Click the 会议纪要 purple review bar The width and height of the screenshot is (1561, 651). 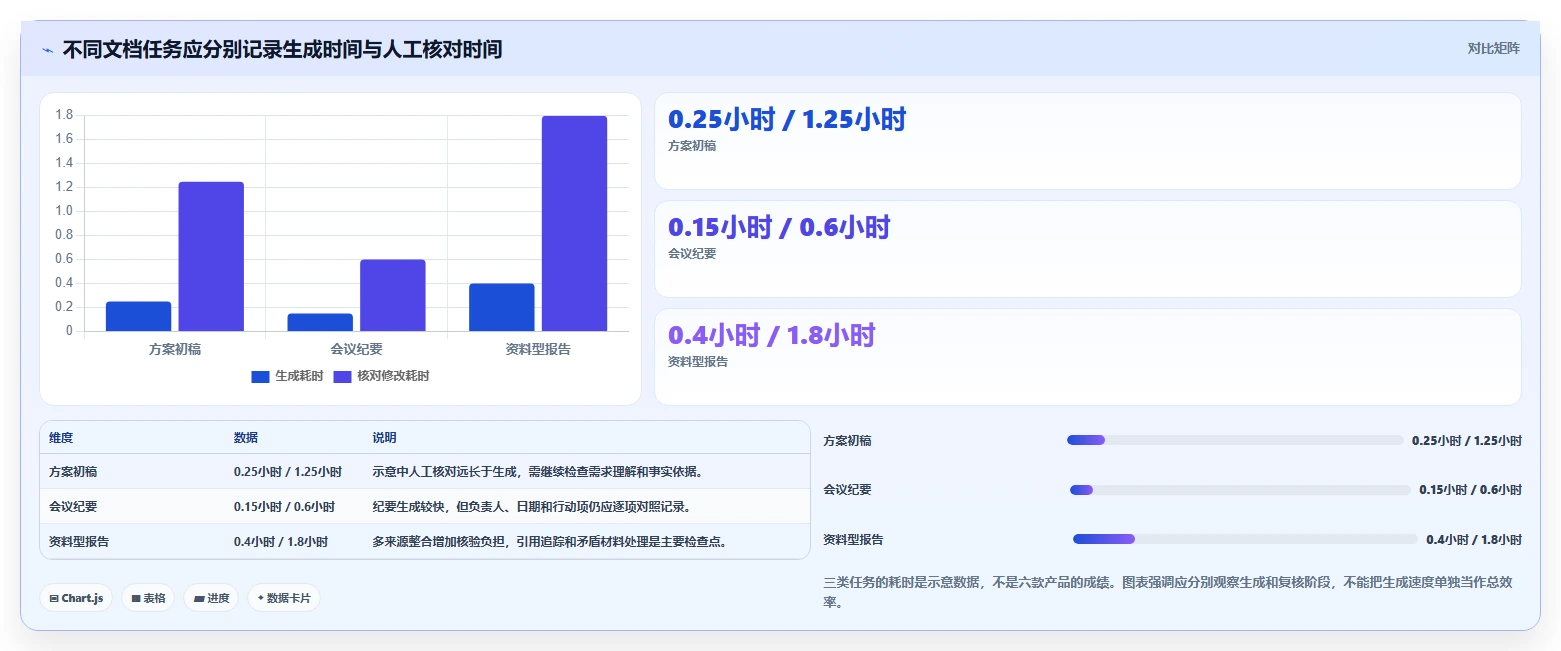coord(393,295)
